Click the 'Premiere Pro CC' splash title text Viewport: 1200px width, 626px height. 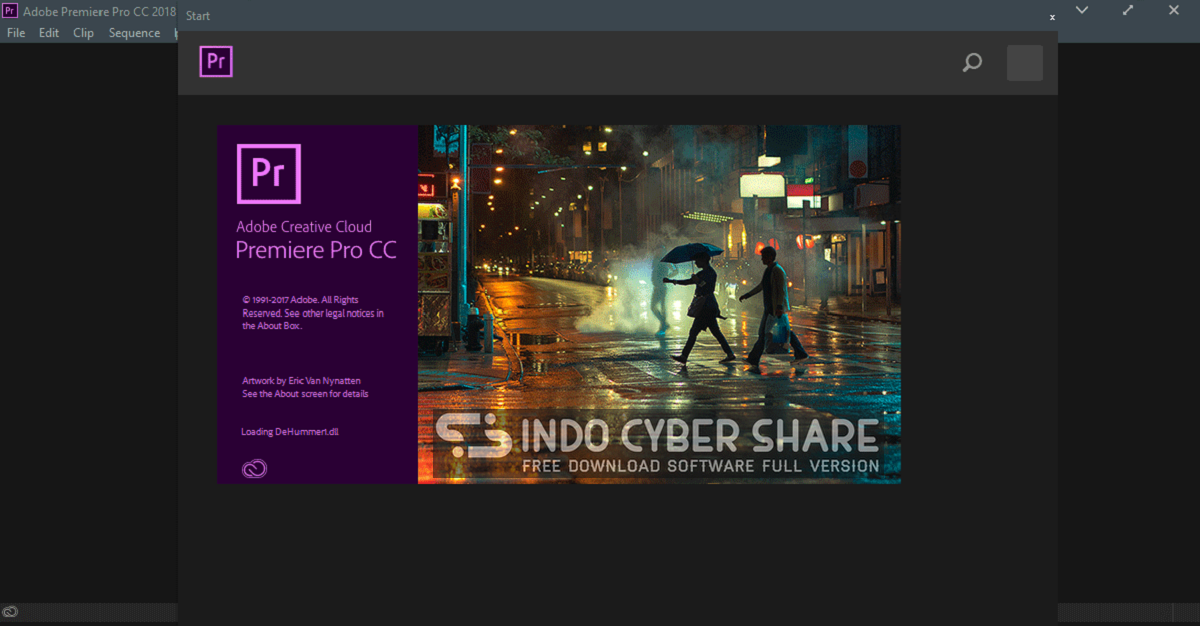pyautogui.click(x=316, y=250)
